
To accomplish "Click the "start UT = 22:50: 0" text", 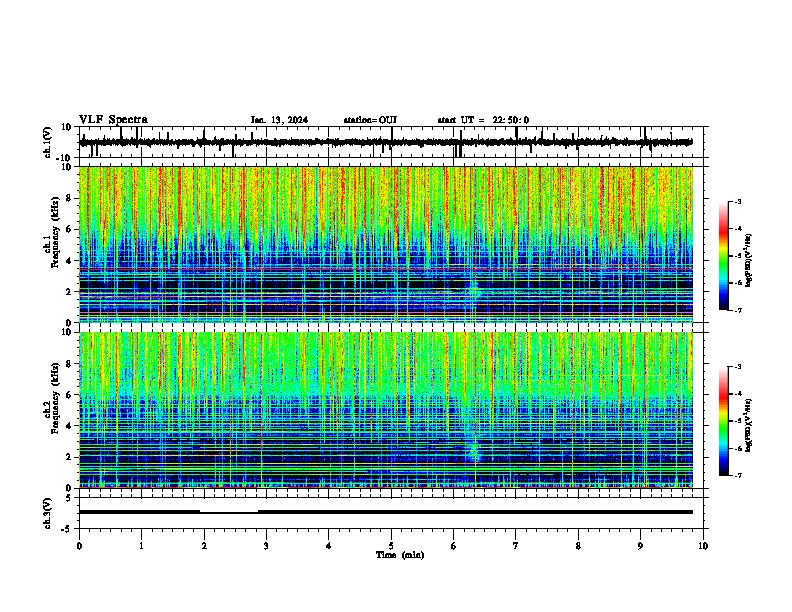I will [x=483, y=120].
